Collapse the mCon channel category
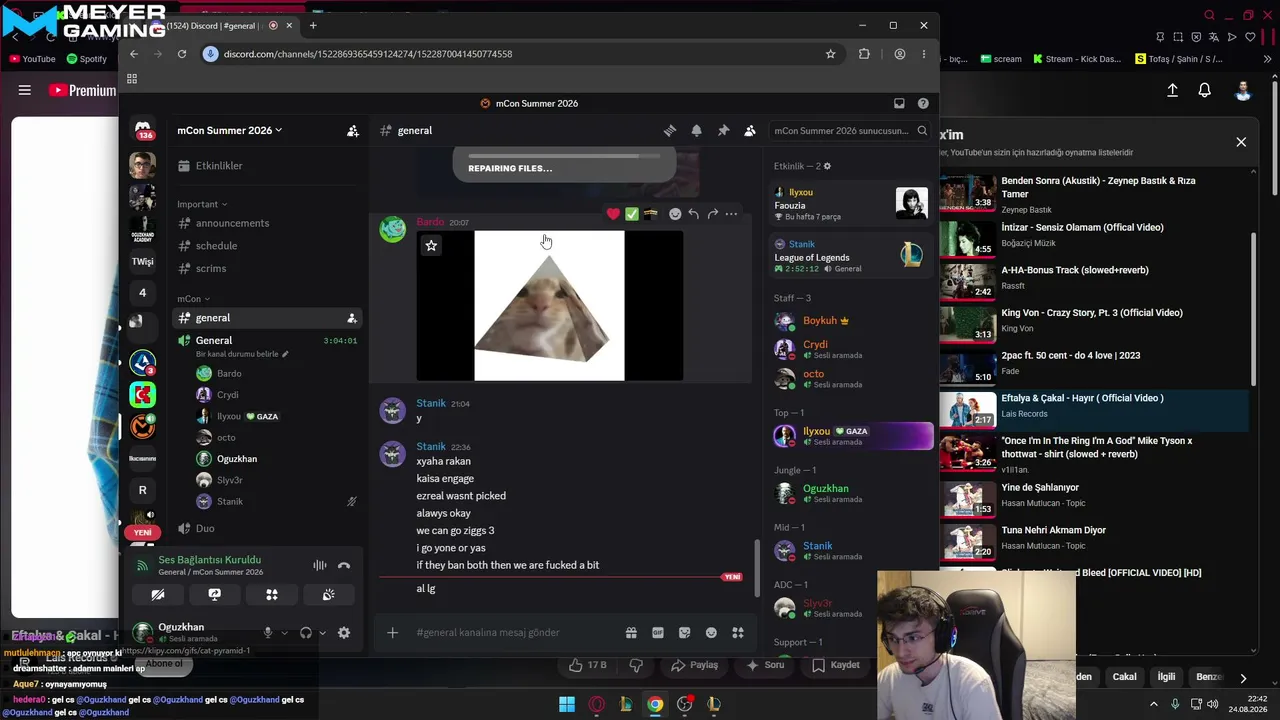This screenshot has width=1280, height=720. pyautogui.click(x=193, y=299)
